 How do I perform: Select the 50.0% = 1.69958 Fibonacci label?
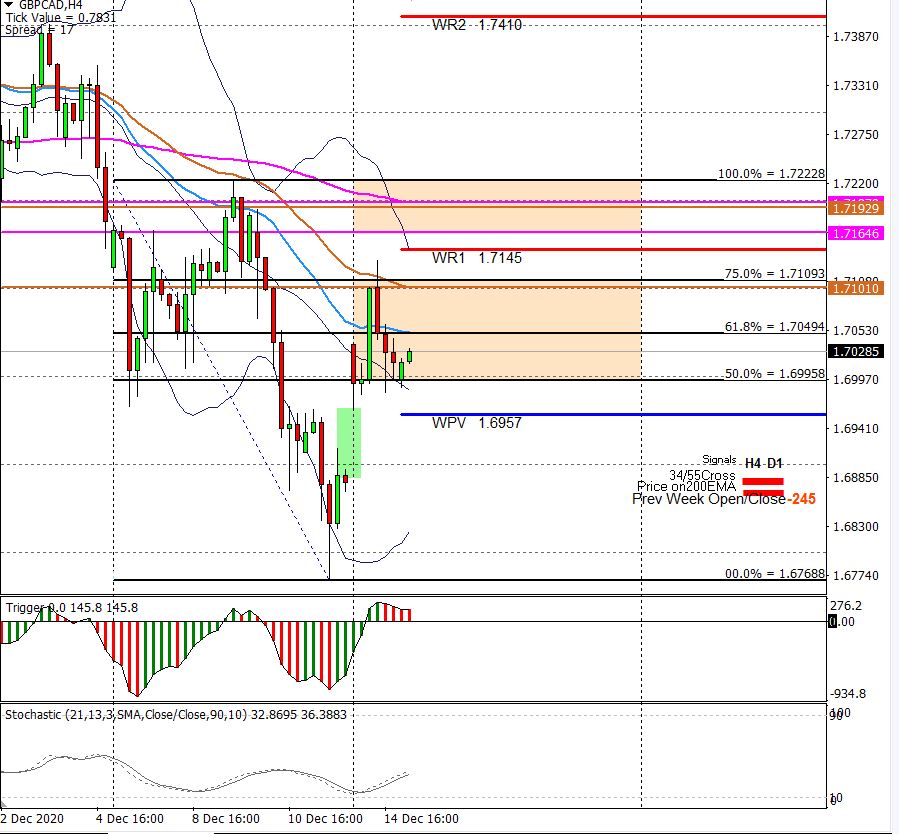(774, 373)
